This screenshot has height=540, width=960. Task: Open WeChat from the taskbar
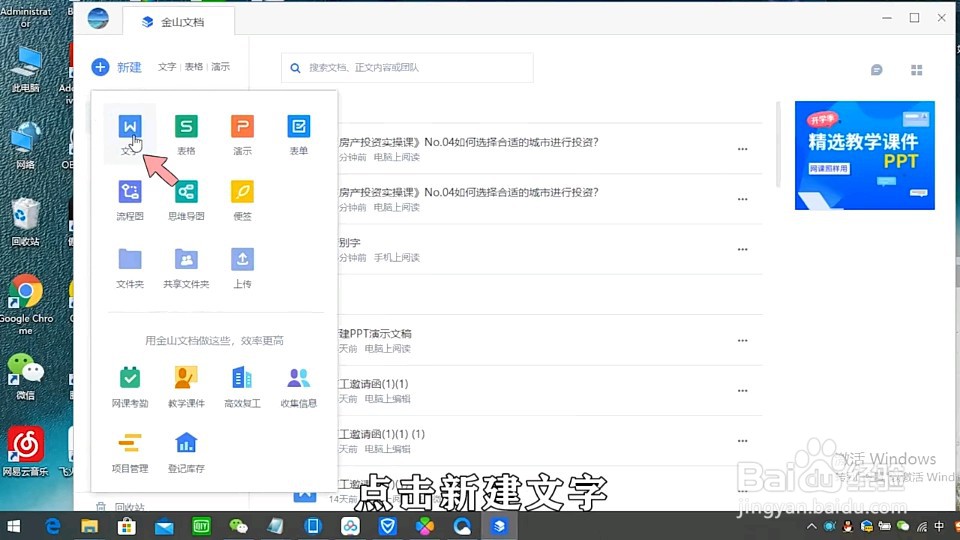(x=238, y=526)
